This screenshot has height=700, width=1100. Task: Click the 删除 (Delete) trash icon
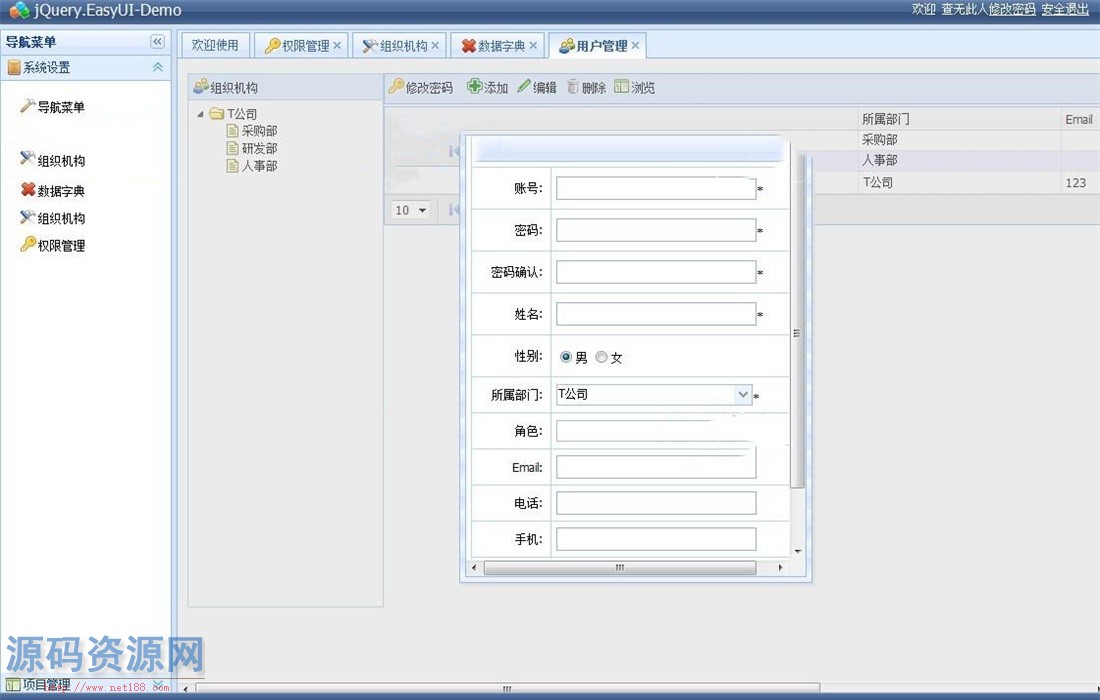coord(573,87)
